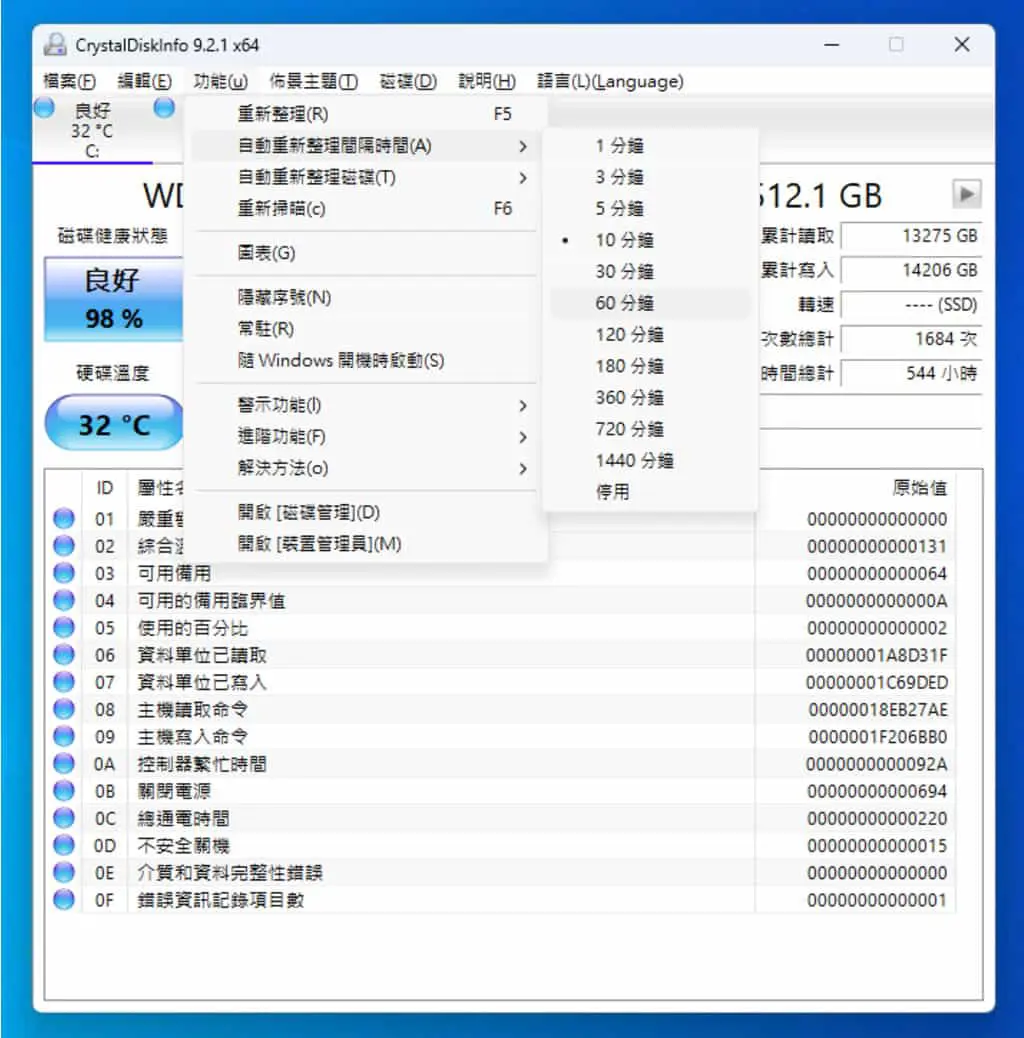This screenshot has width=1024, height=1038.
Task: Click status orb of attribute 03 可用備用
Action: click(64, 573)
